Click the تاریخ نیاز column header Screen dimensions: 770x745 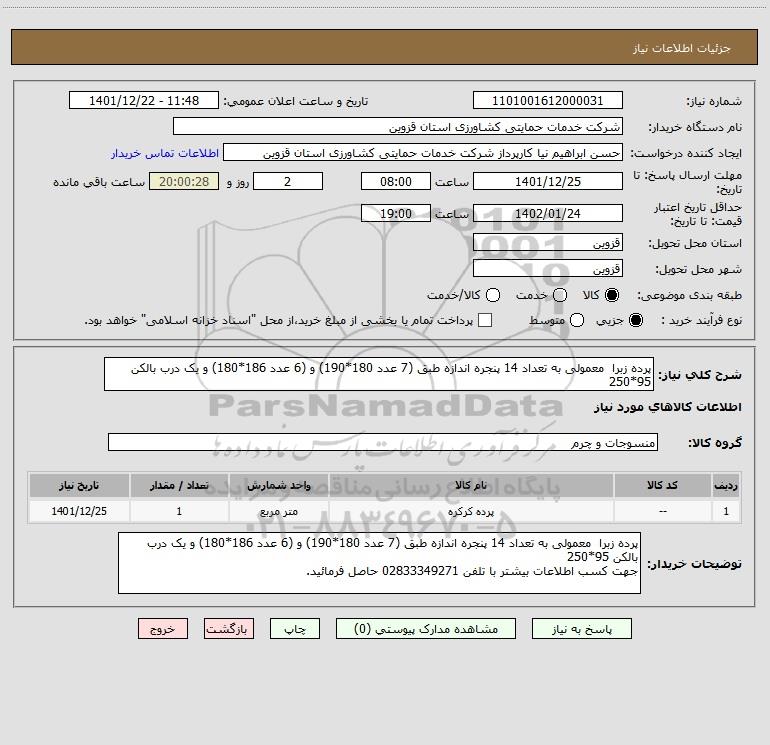point(79,485)
